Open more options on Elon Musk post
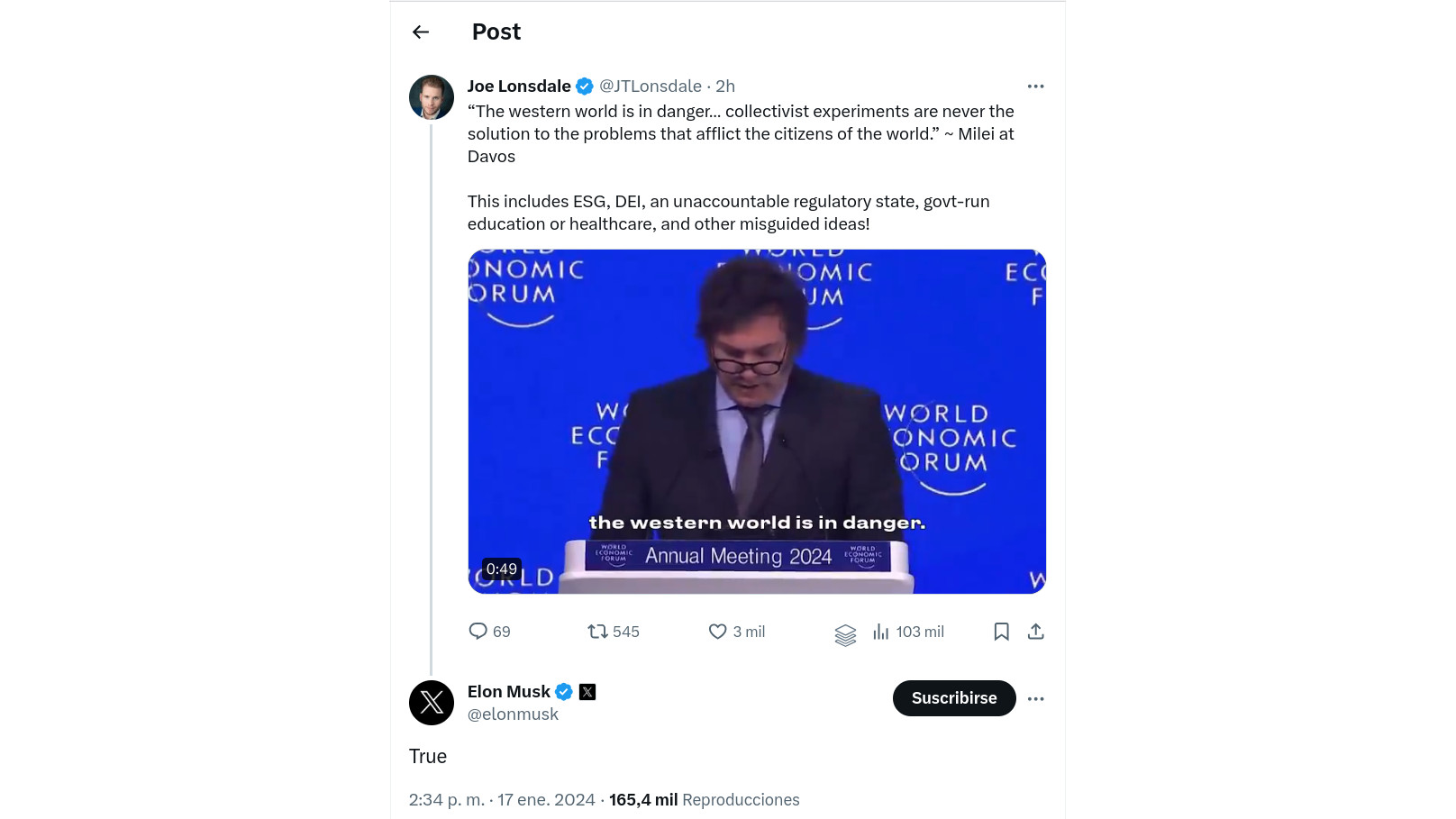 click(1036, 698)
